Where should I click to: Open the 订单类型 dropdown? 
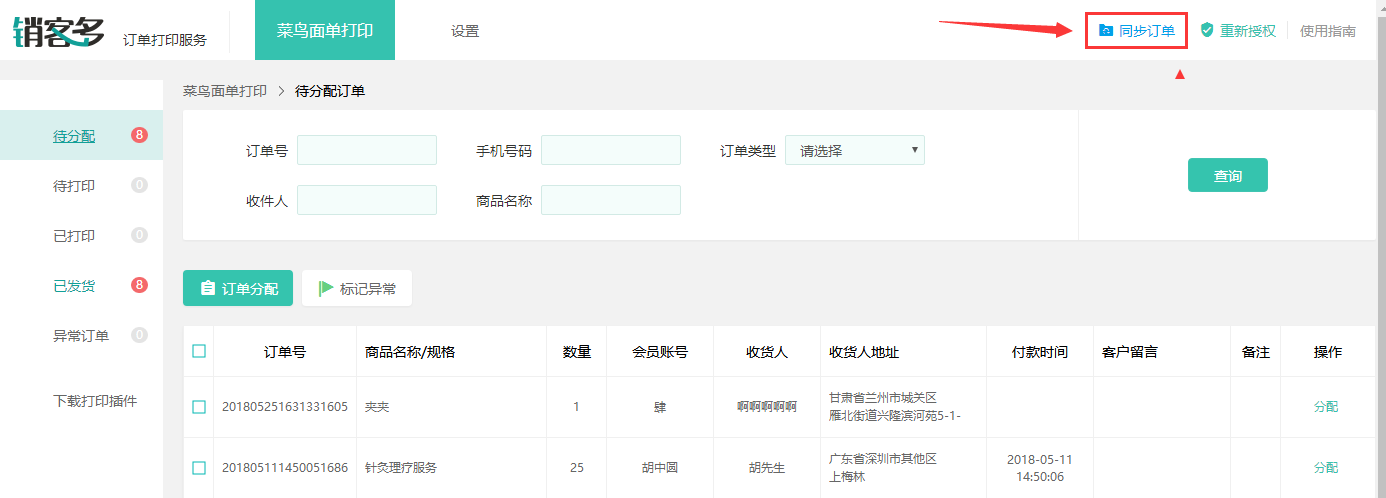[855, 150]
